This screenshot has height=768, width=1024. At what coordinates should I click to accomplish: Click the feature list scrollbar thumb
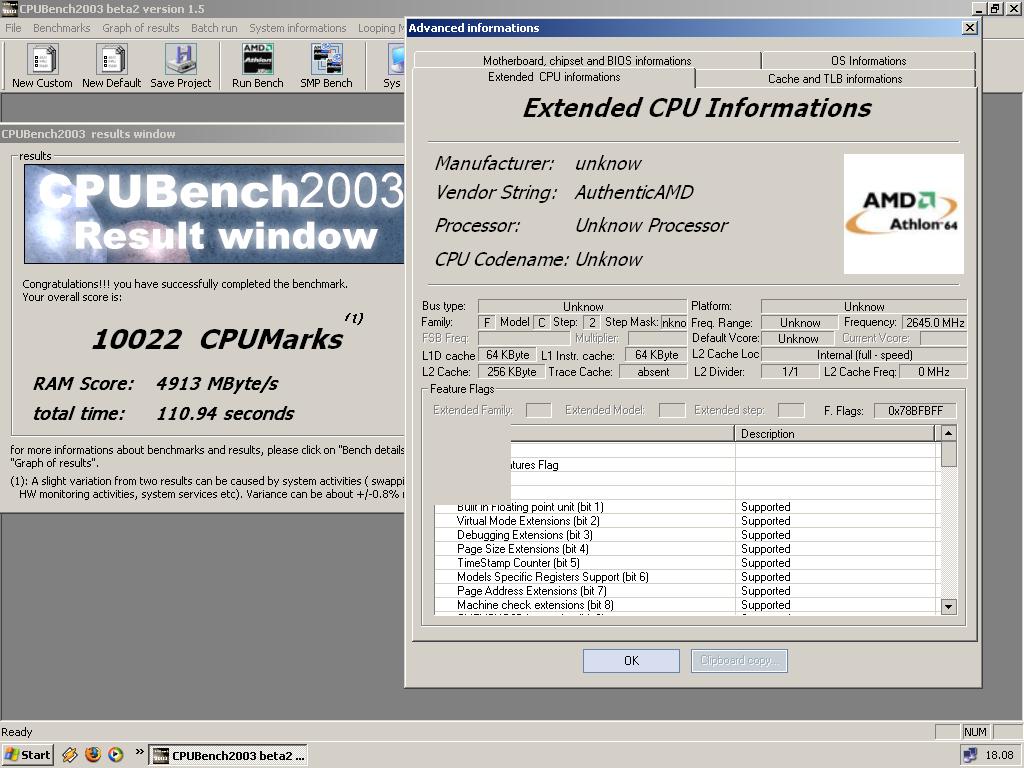point(948,454)
